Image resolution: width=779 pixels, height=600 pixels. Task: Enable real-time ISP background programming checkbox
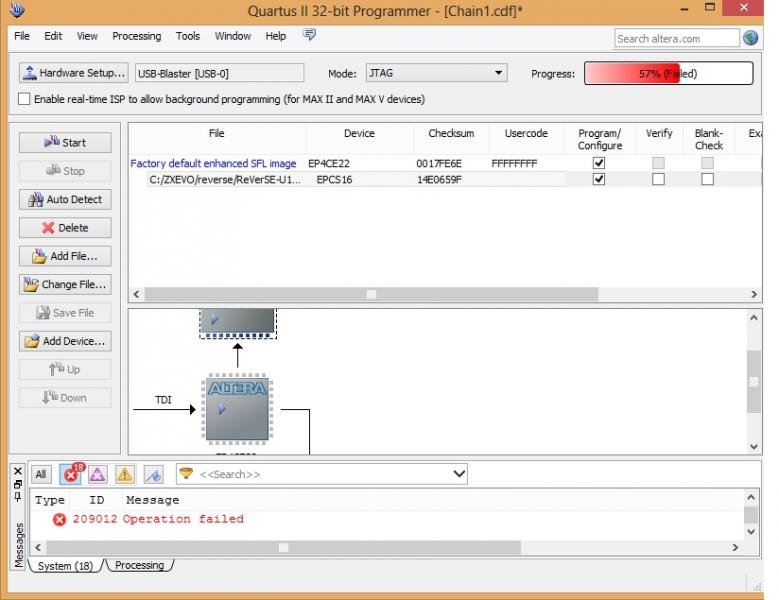(x=25, y=99)
